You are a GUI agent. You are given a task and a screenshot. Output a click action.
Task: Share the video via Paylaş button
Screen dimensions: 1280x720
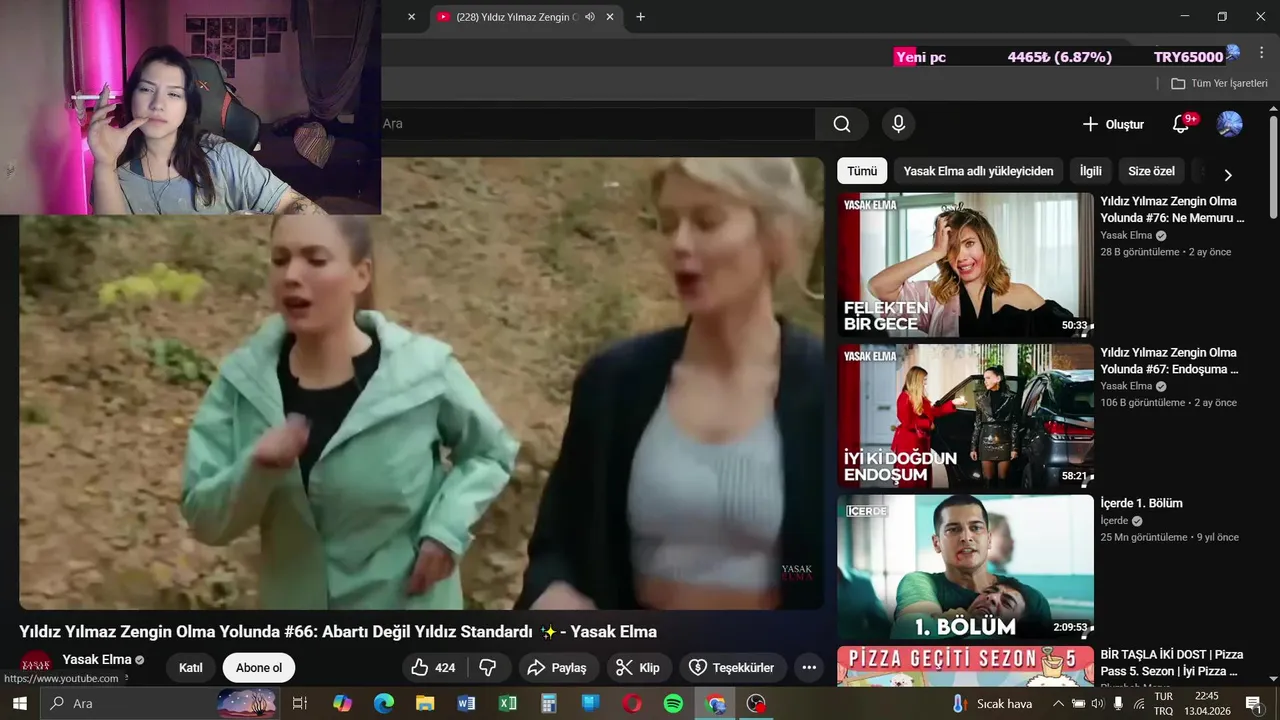tap(558, 668)
